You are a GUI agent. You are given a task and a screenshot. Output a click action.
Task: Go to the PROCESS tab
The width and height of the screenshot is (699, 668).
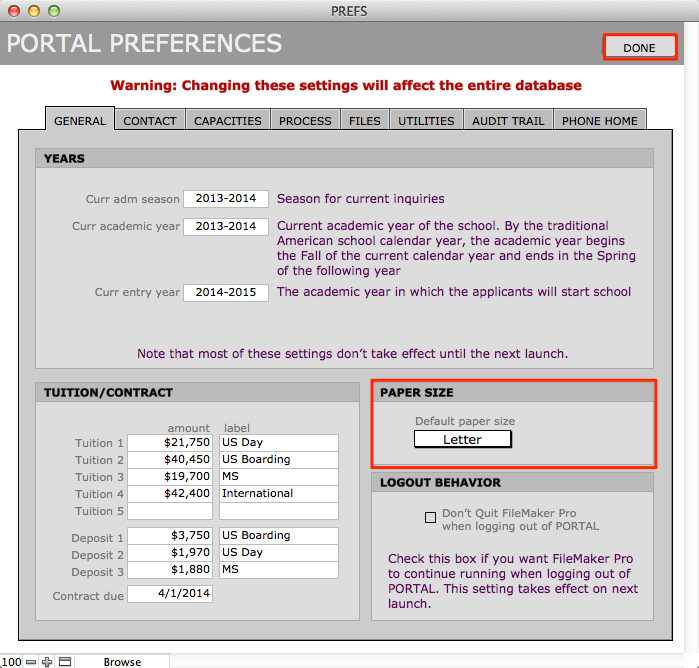coord(305,121)
